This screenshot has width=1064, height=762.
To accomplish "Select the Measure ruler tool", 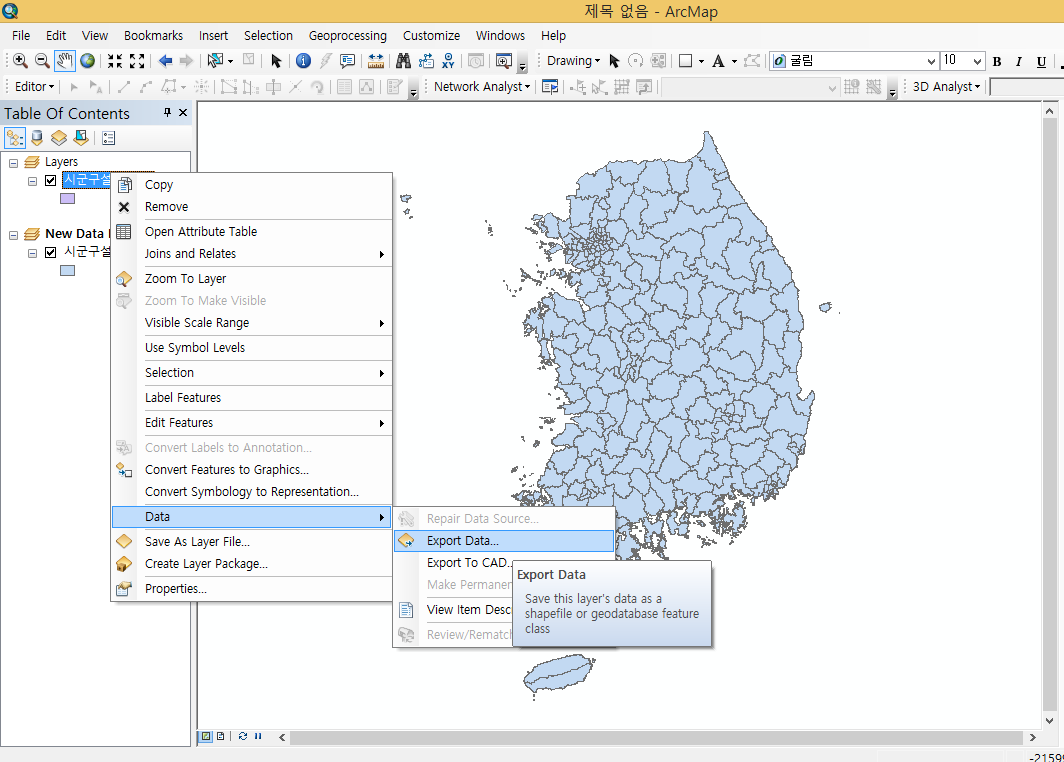I will [375, 60].
